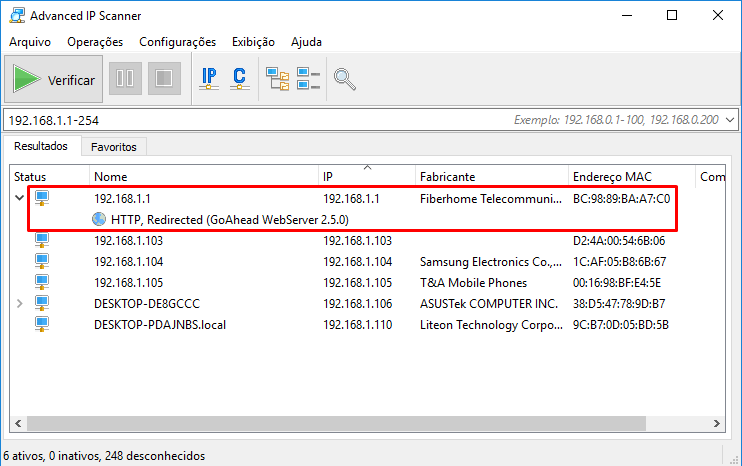Open the IP range history dropdown

[730, 120]
